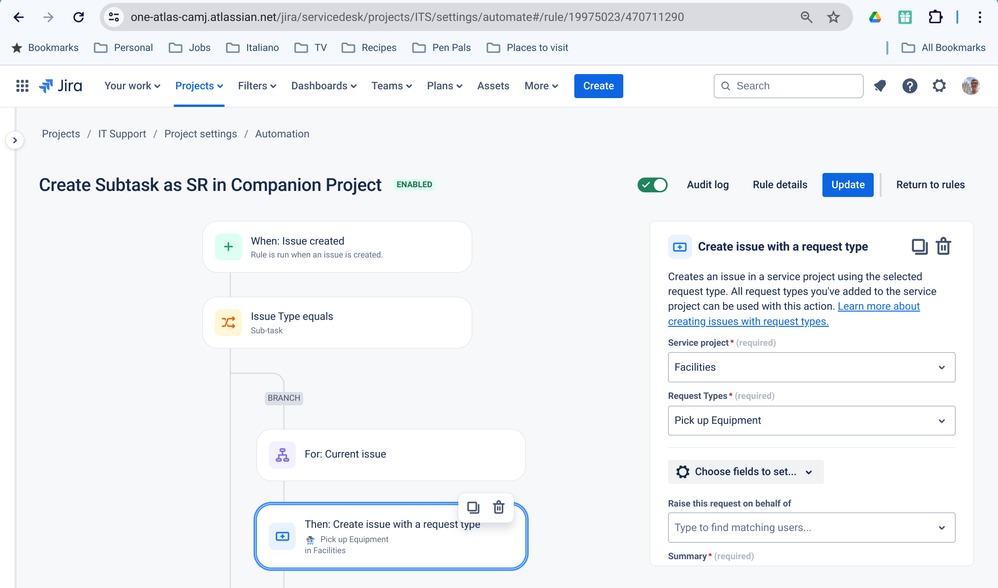Image resolution: width=998 pixels, height=588 pixels.
Task: Select the Issue Type equals condition card
Action: pos(337,322)
